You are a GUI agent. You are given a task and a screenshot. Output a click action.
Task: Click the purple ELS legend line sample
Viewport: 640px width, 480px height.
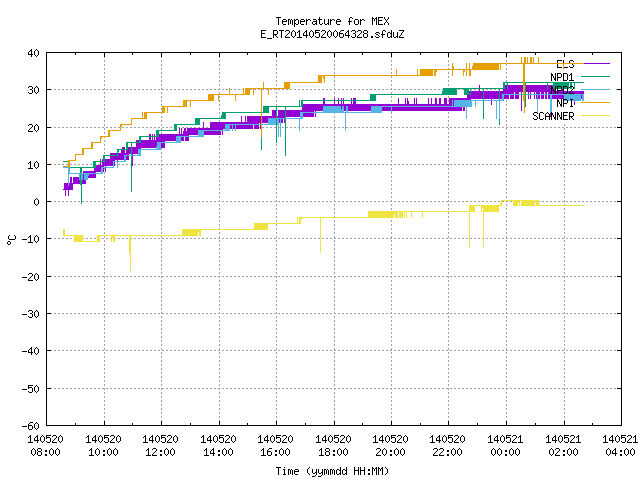point(596,64)
